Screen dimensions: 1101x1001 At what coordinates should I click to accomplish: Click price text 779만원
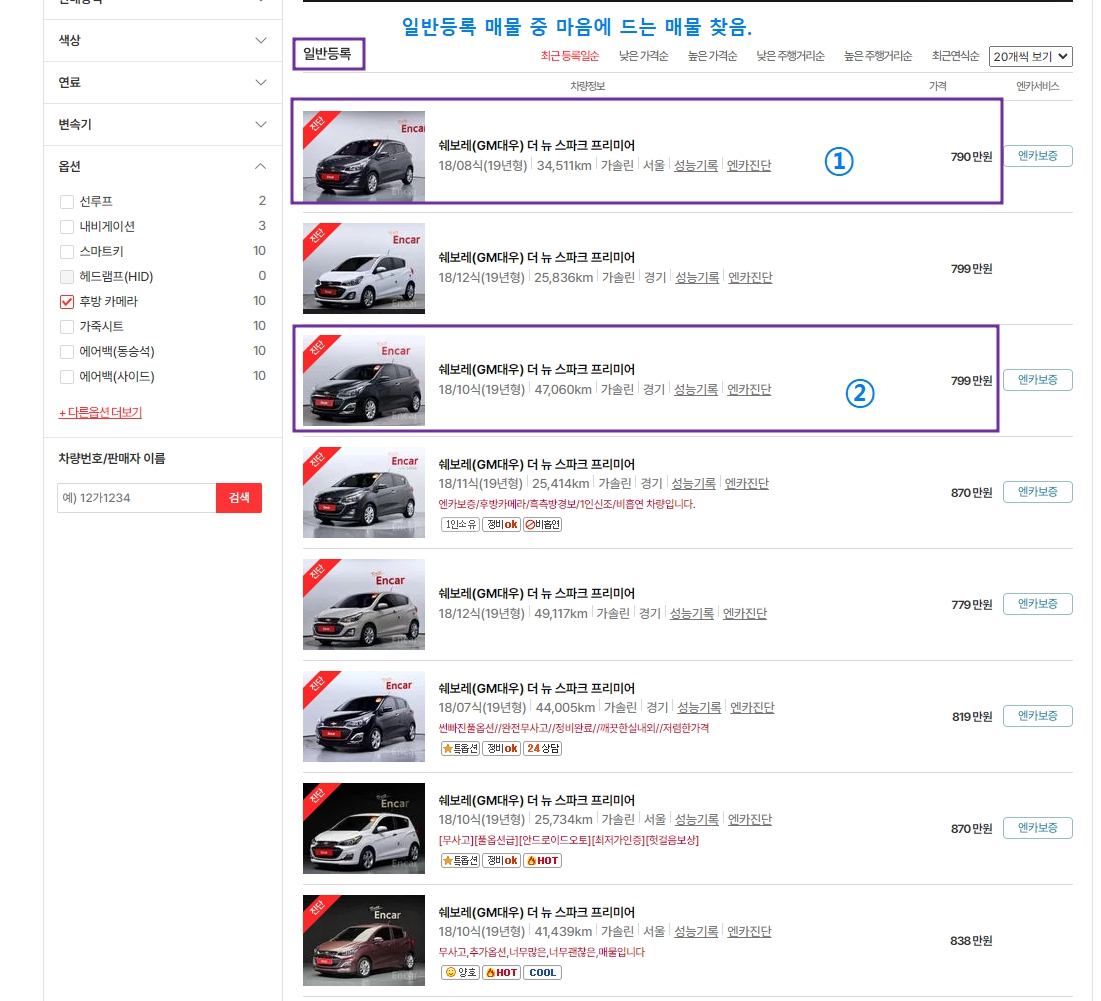coord(971,604)
